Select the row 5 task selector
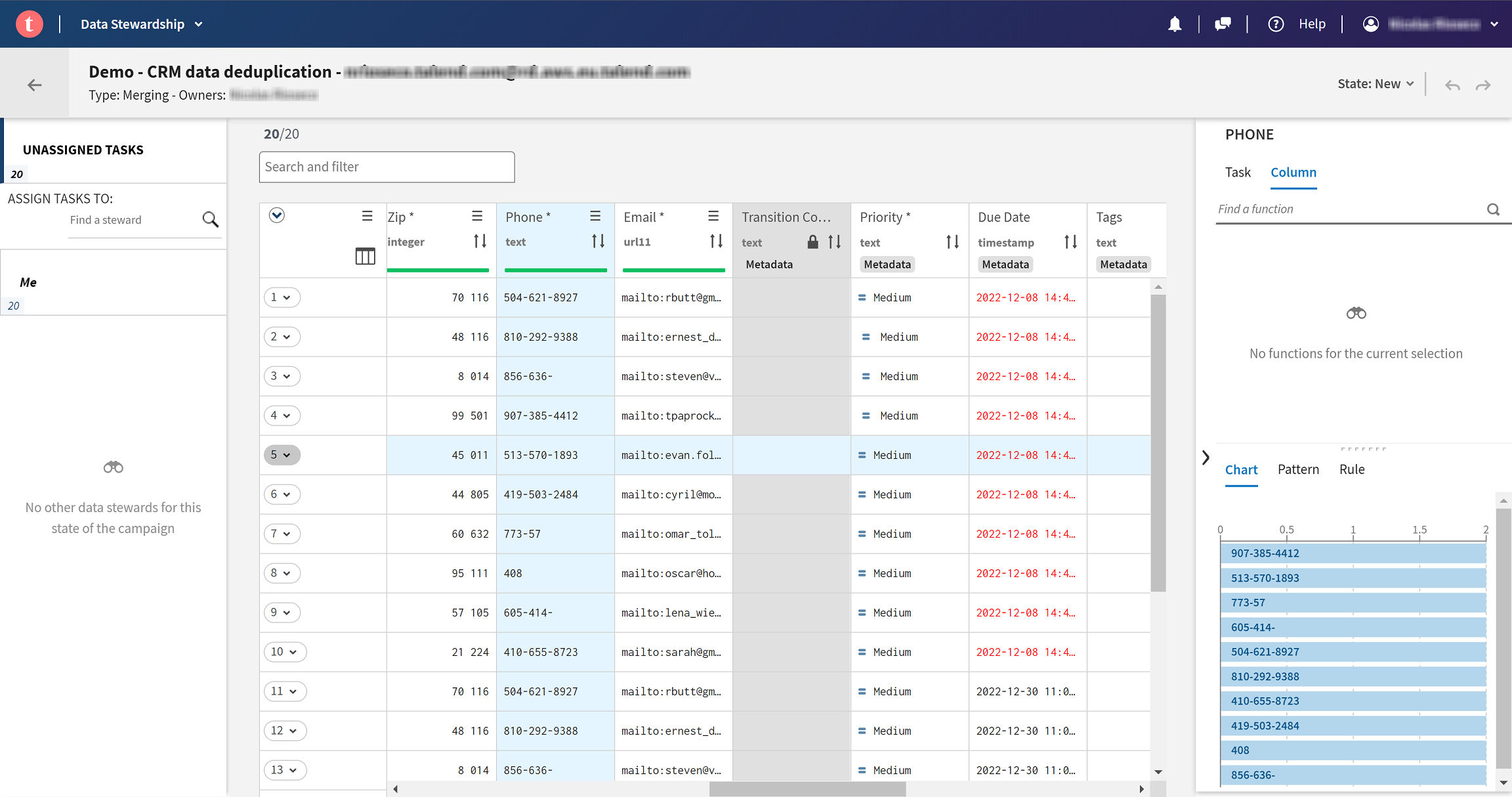The height and width of the screenshot is (797, 1512). (282, 454)
